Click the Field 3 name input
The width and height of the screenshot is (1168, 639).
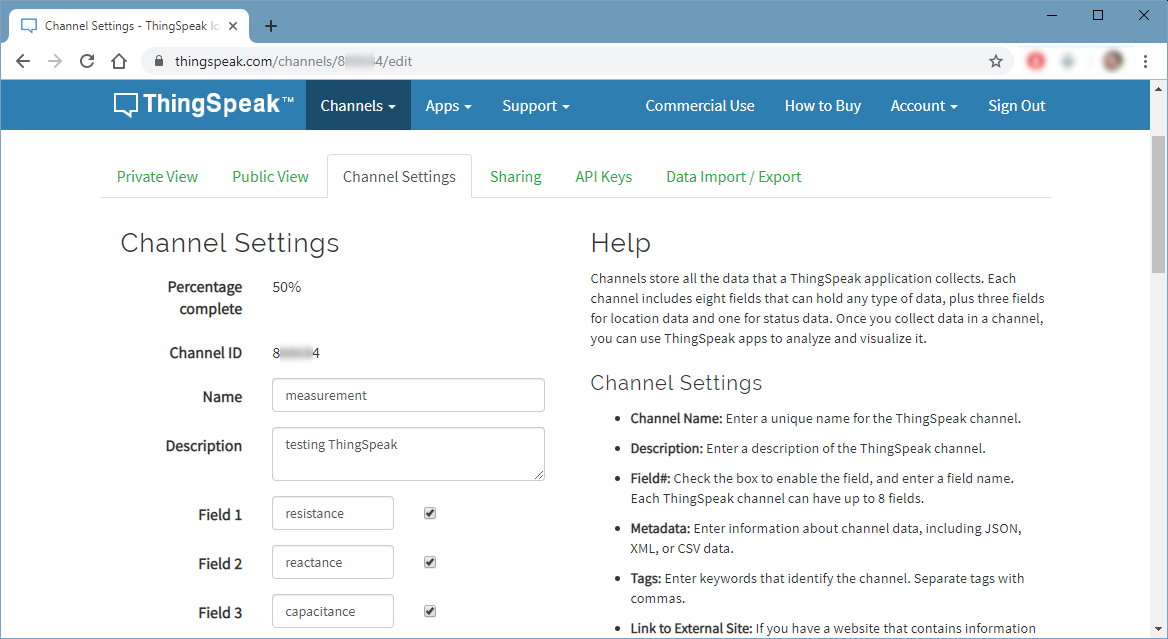[333, 611]
